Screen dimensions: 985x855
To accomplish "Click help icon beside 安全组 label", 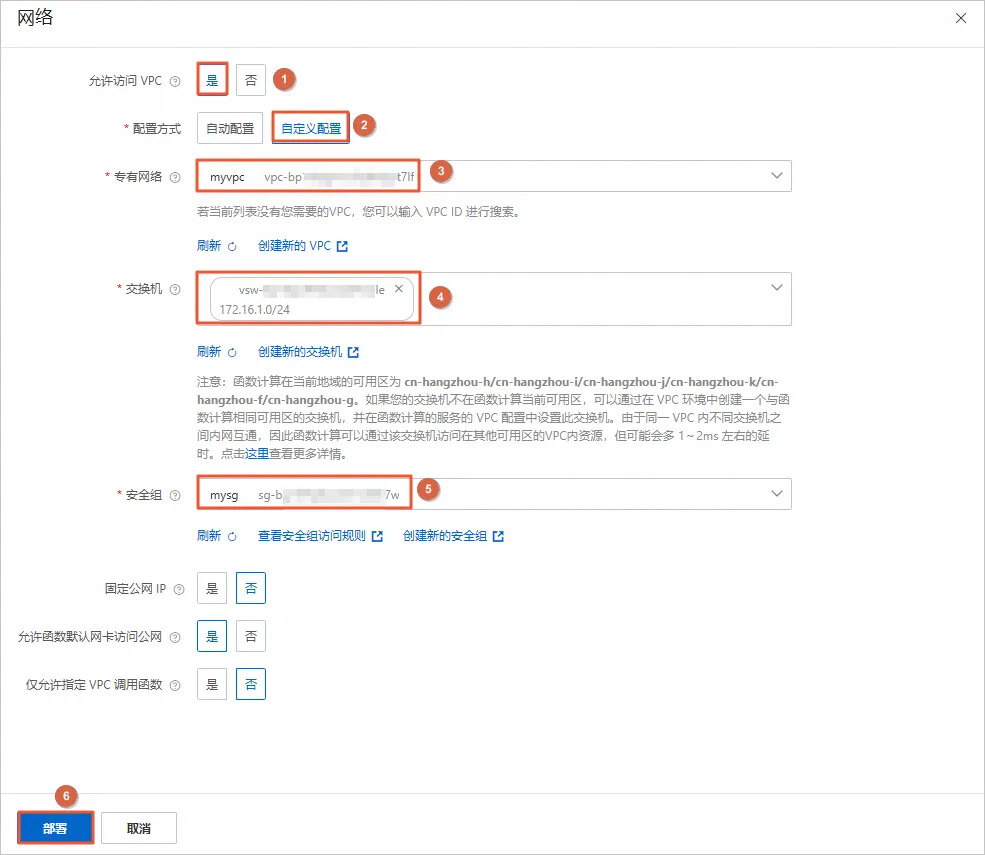I will 175,495.
